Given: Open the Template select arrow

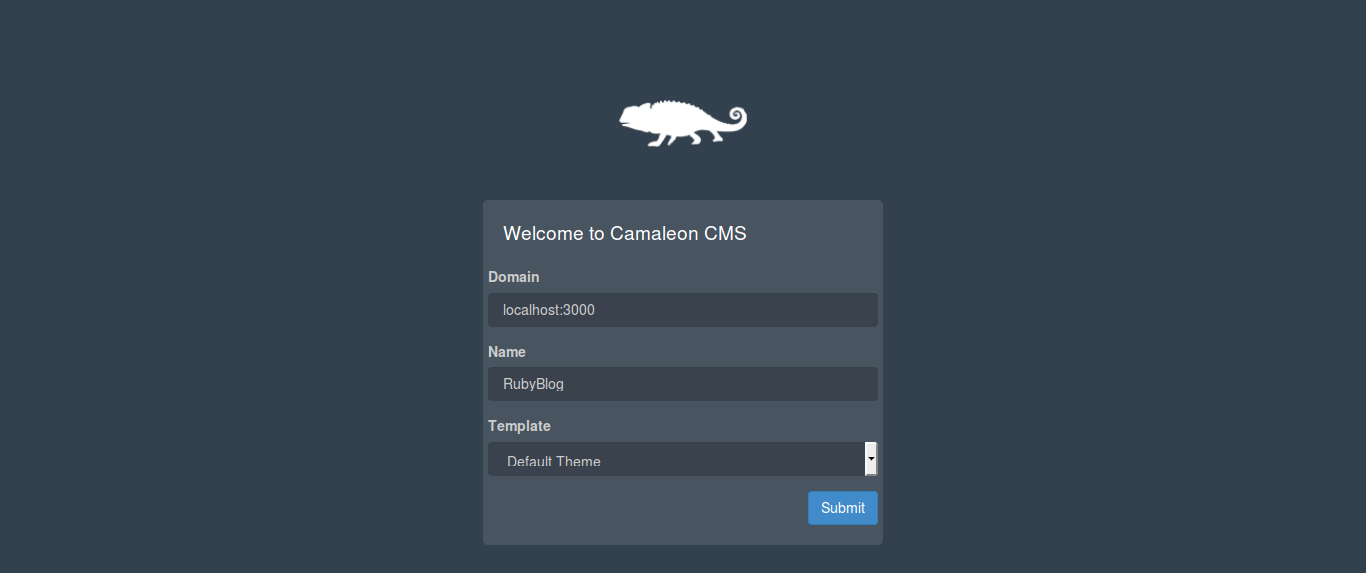Looking at the screenshot, I should [871, 458].
